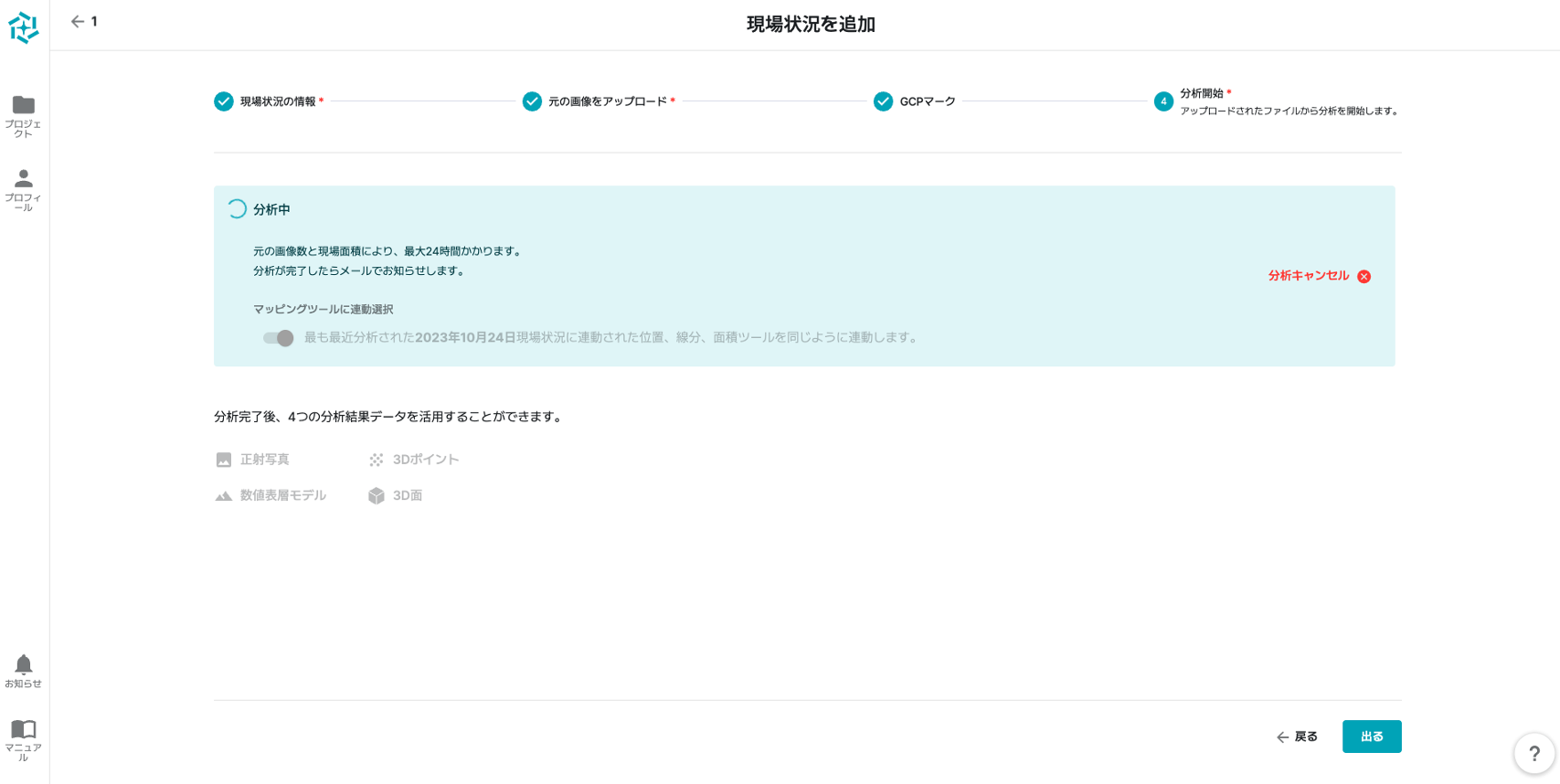Select step 4 分析開始
The image size is (1560, 784).
(1163, 101)
